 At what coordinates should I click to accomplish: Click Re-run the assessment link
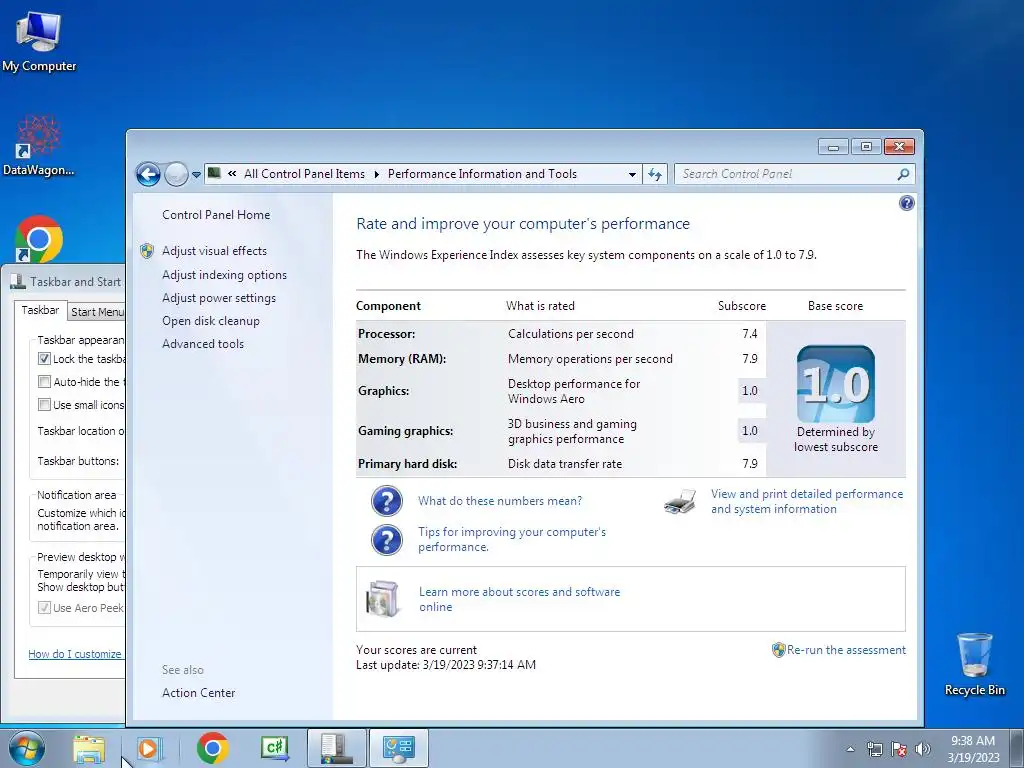pyautogui.click(x=846, y=650)
